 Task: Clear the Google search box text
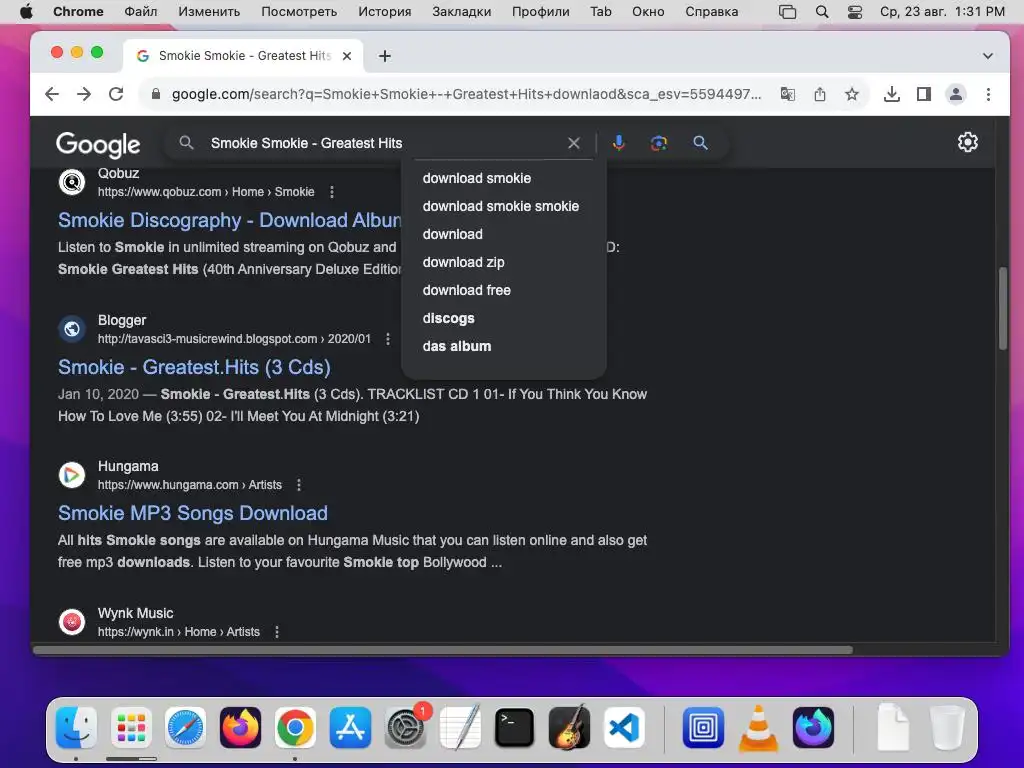click(x=573, y=143)
